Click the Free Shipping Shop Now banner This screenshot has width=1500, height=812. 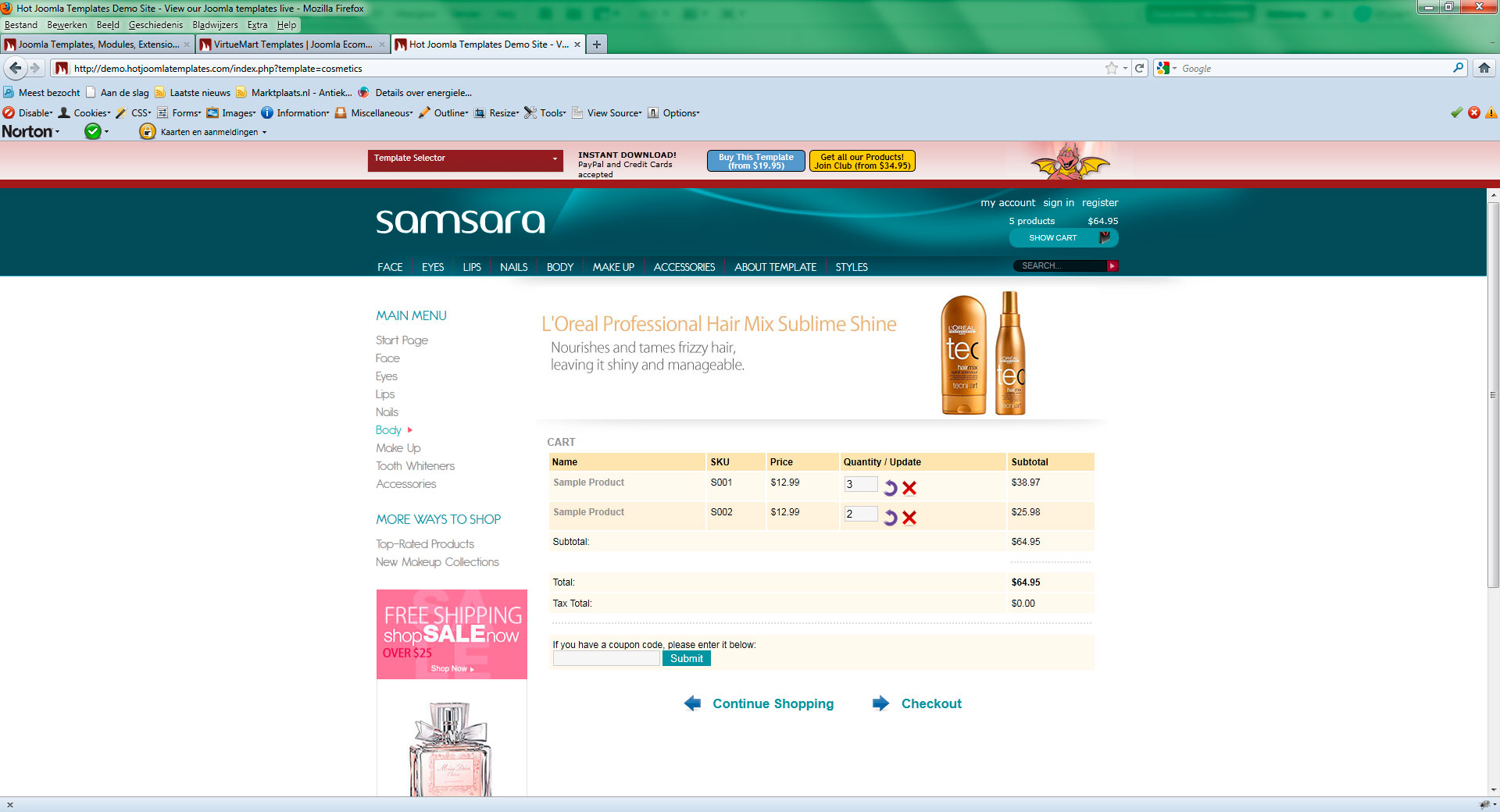pos(452,634)
